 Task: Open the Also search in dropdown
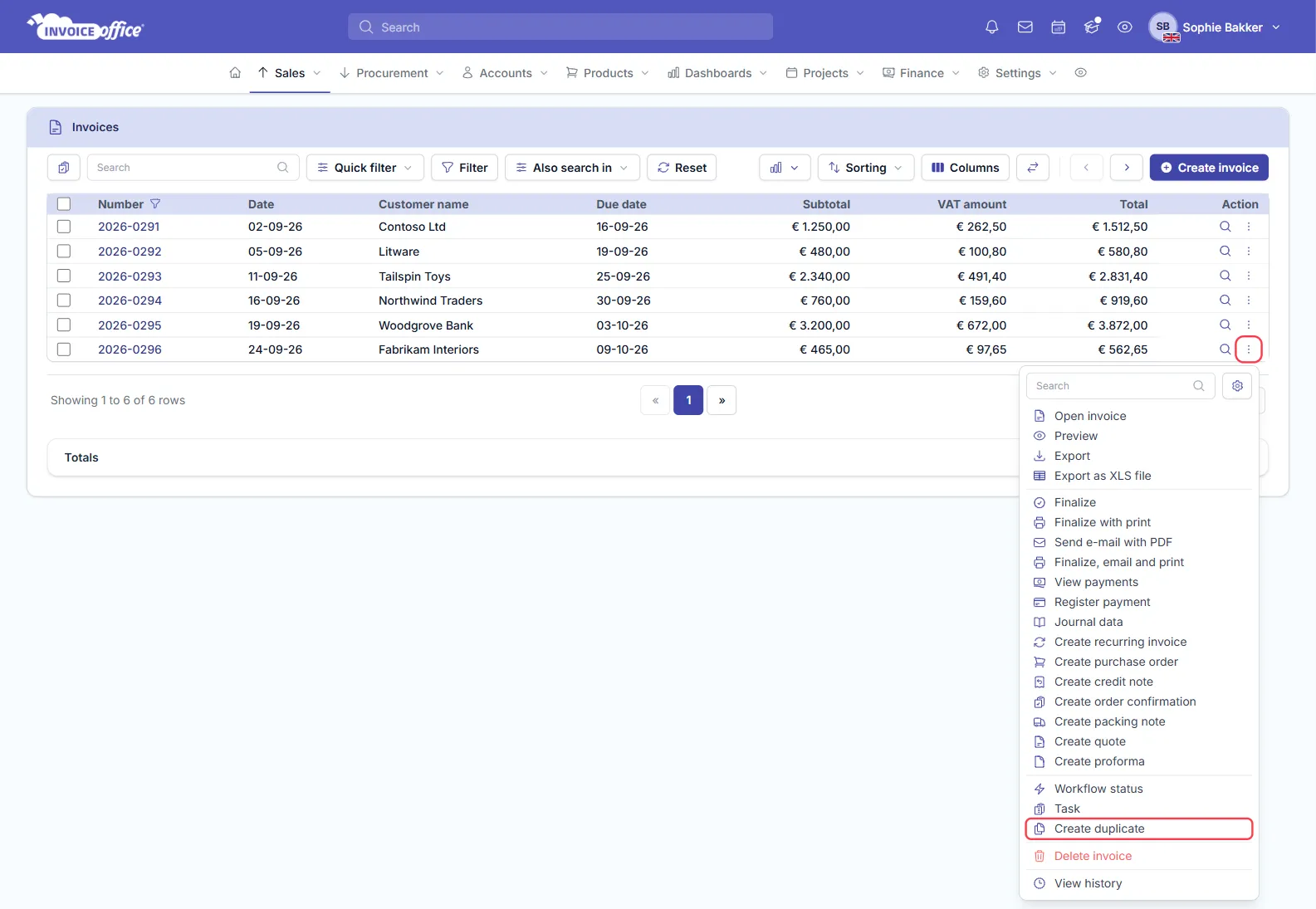572,168
